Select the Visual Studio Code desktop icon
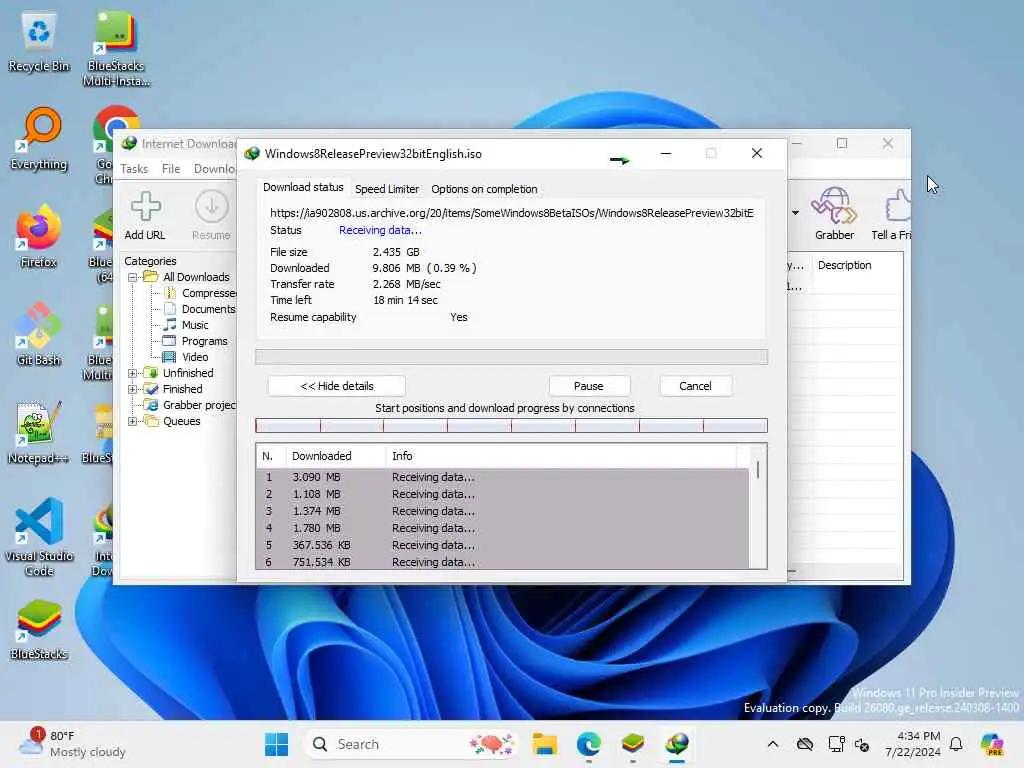The width and height of the screenshot is (1024, 768). [39, 537]
